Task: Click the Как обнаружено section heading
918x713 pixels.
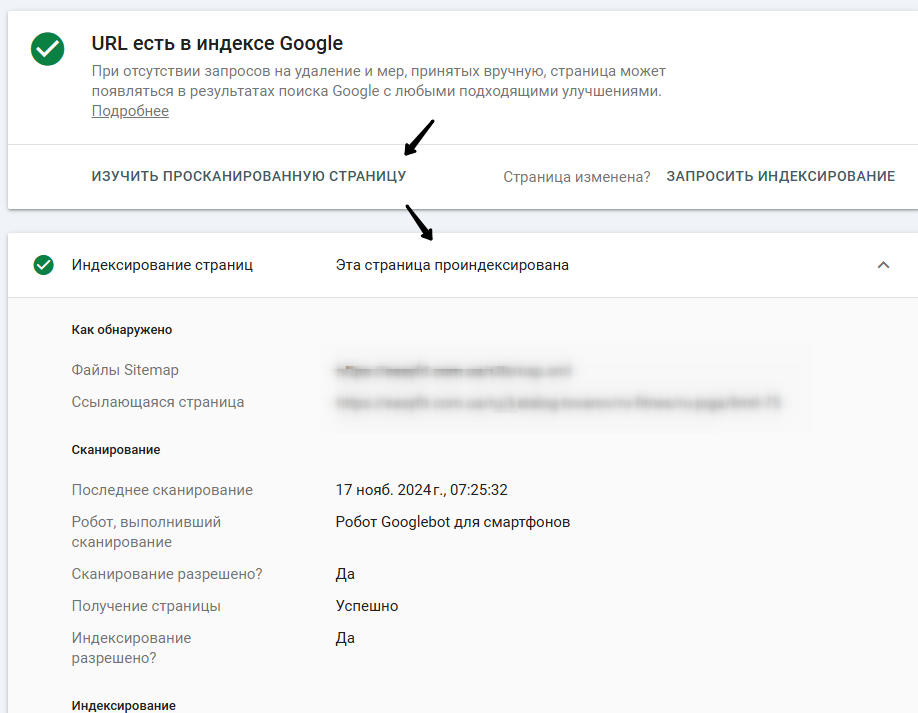Action: coord(122,329)
